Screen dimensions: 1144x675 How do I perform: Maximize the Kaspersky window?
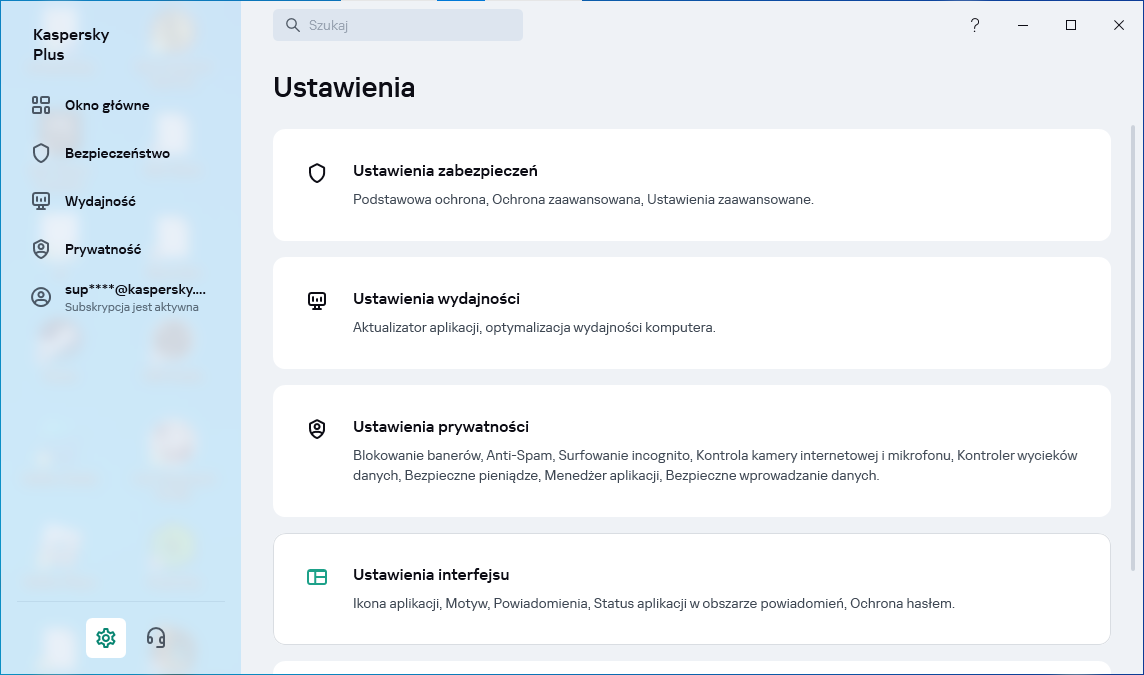(x=1071, y=26)
